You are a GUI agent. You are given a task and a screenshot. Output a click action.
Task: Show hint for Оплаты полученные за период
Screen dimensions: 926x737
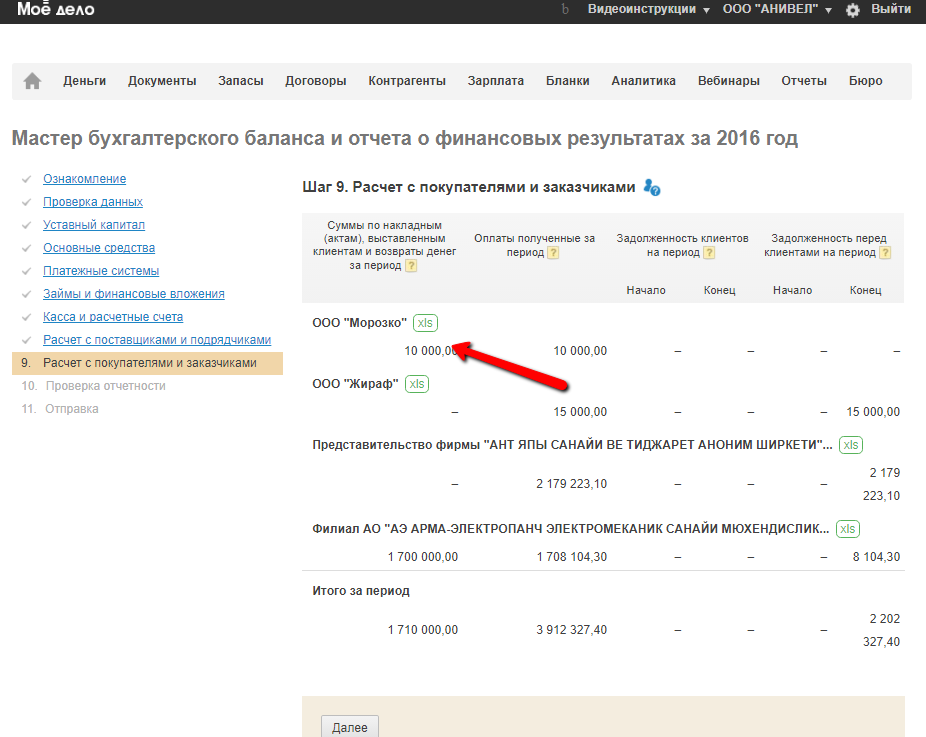pos(553,253)
